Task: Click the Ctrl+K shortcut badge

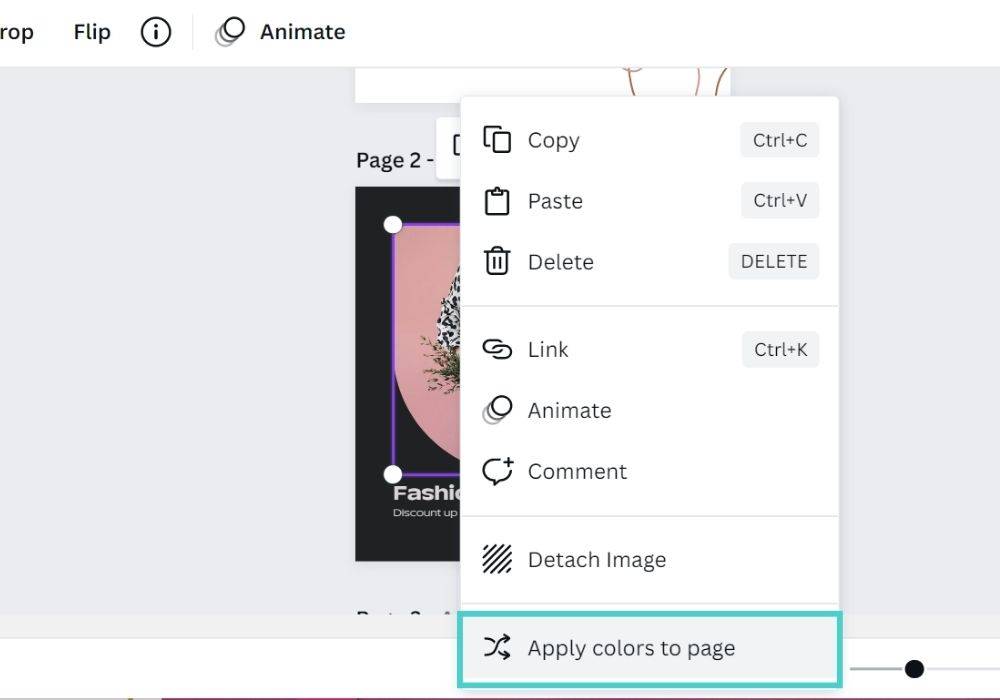Action: [780, 349]
